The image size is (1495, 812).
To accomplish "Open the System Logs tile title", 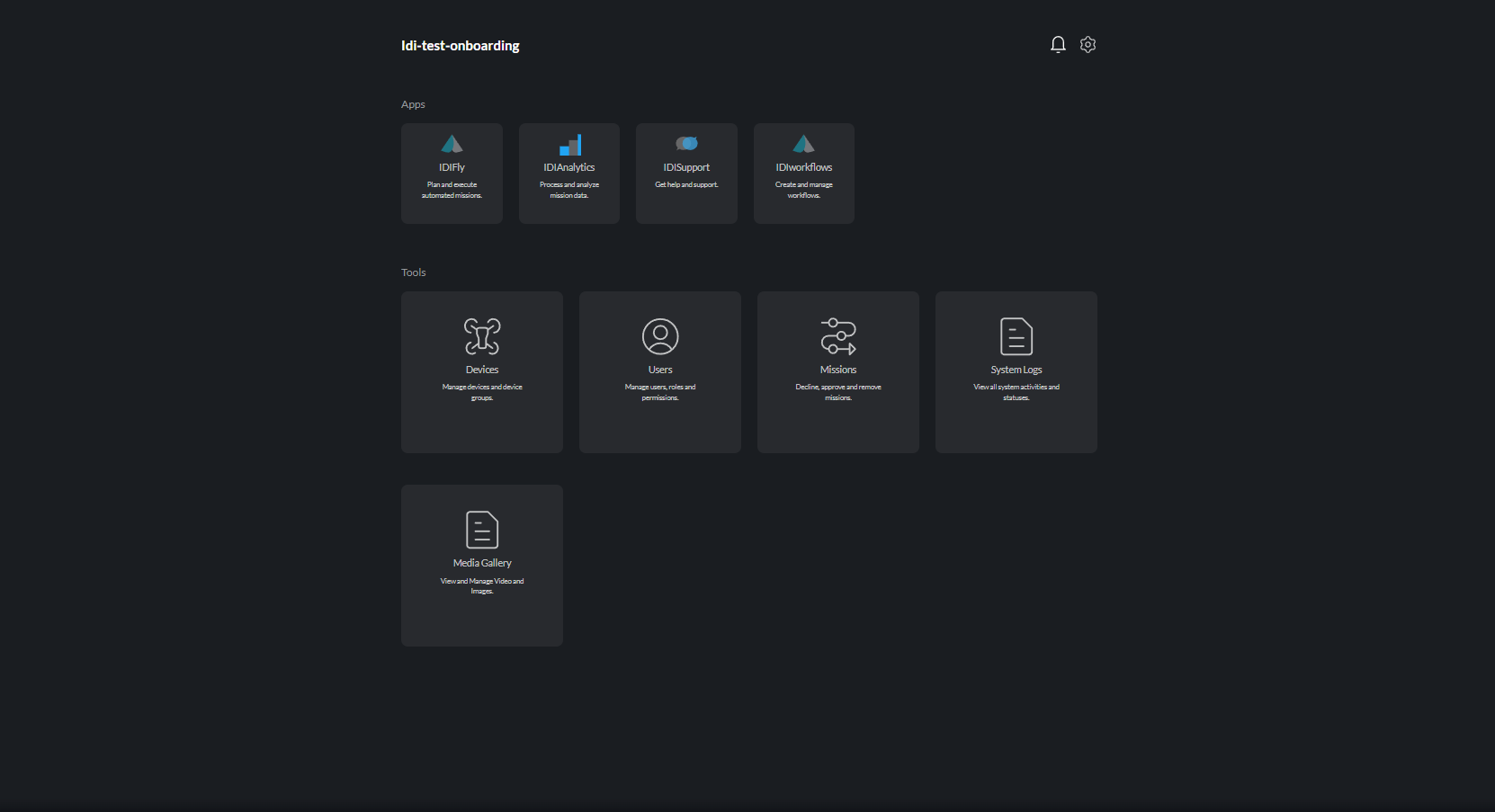I will 1016,370.
